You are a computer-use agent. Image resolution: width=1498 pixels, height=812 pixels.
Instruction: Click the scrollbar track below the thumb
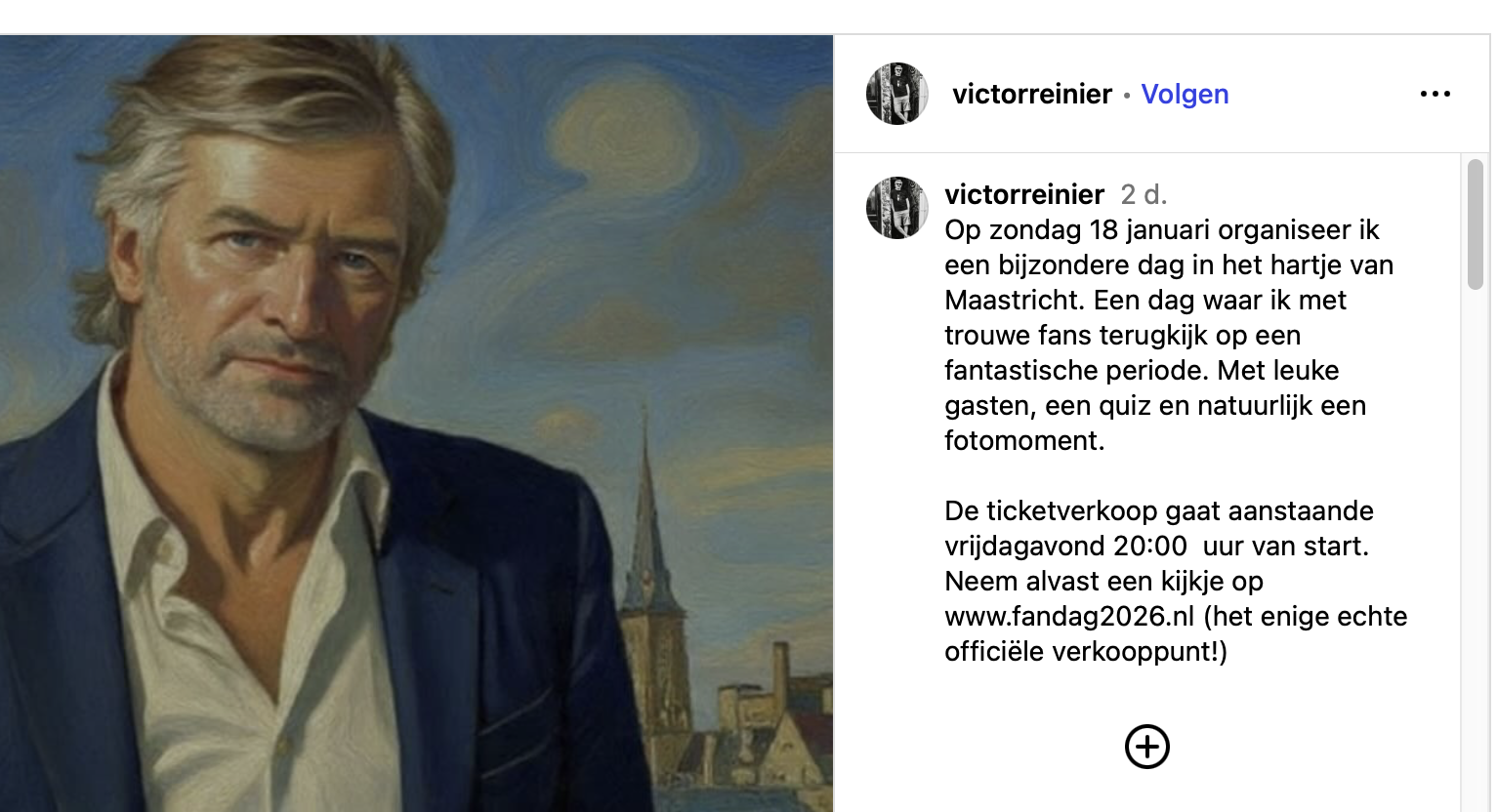[x=1475, y=547]
